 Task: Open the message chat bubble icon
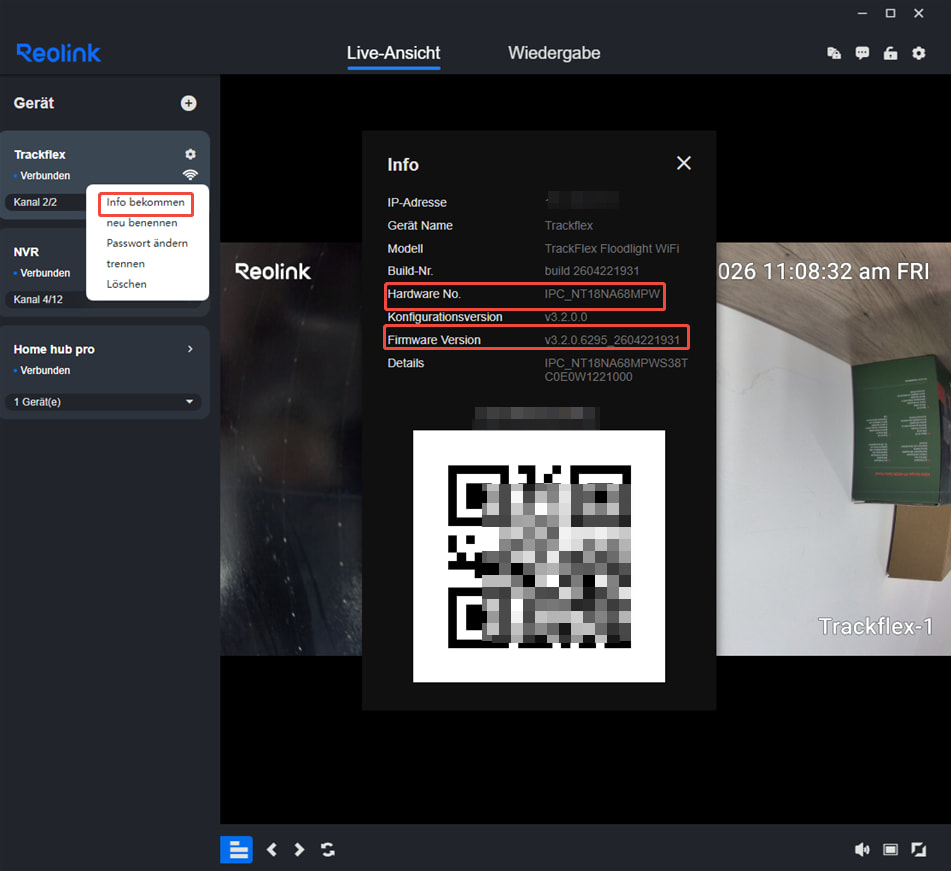click(862, 53)
